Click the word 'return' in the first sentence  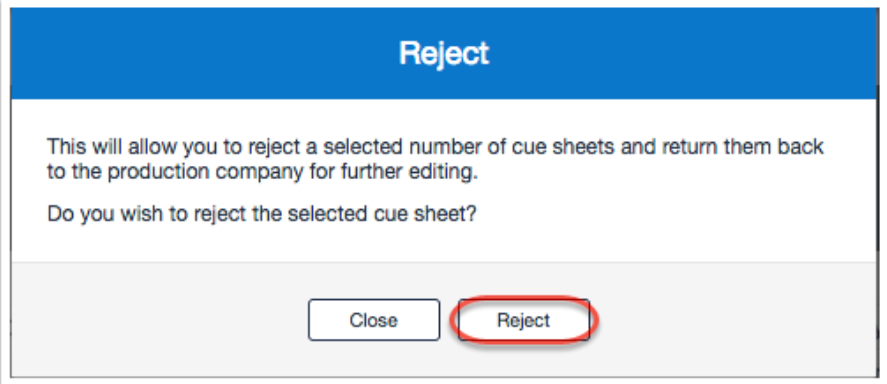click(x=694, y=146)
